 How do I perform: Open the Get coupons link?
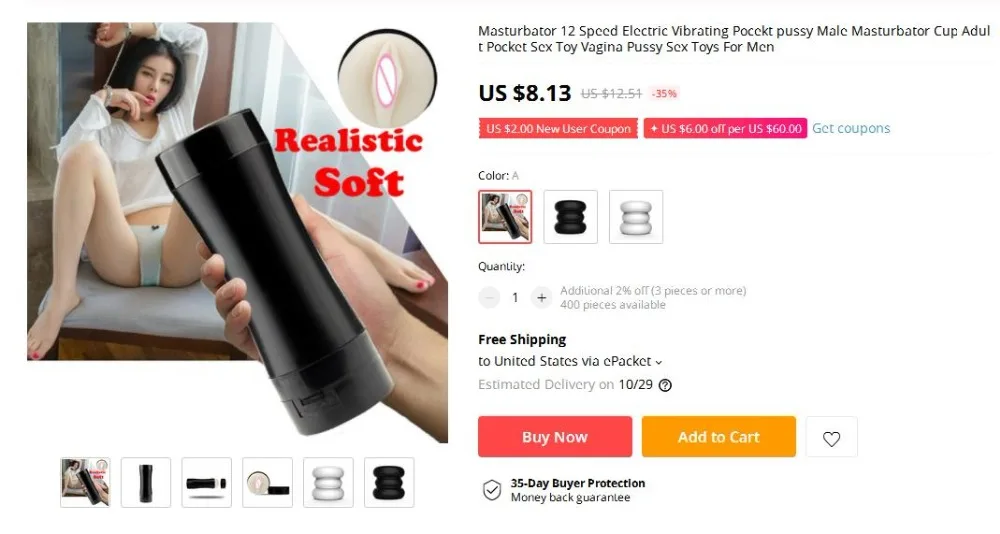[x=851, y=128]
